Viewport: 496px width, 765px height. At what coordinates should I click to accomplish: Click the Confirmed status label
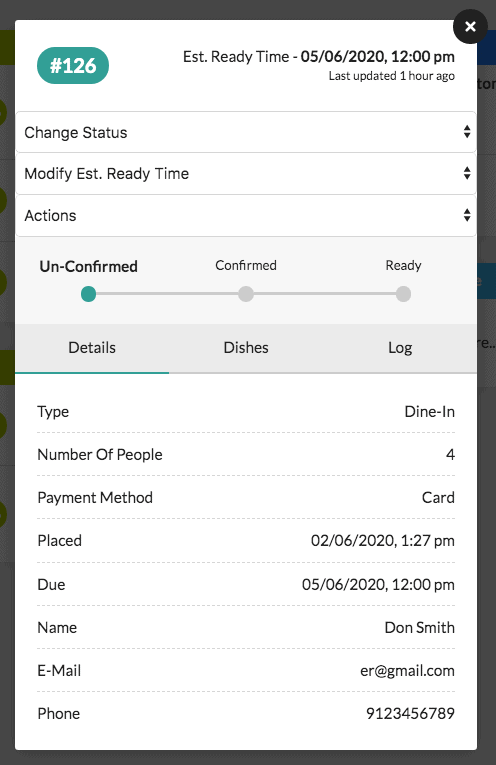pos(246,265)
